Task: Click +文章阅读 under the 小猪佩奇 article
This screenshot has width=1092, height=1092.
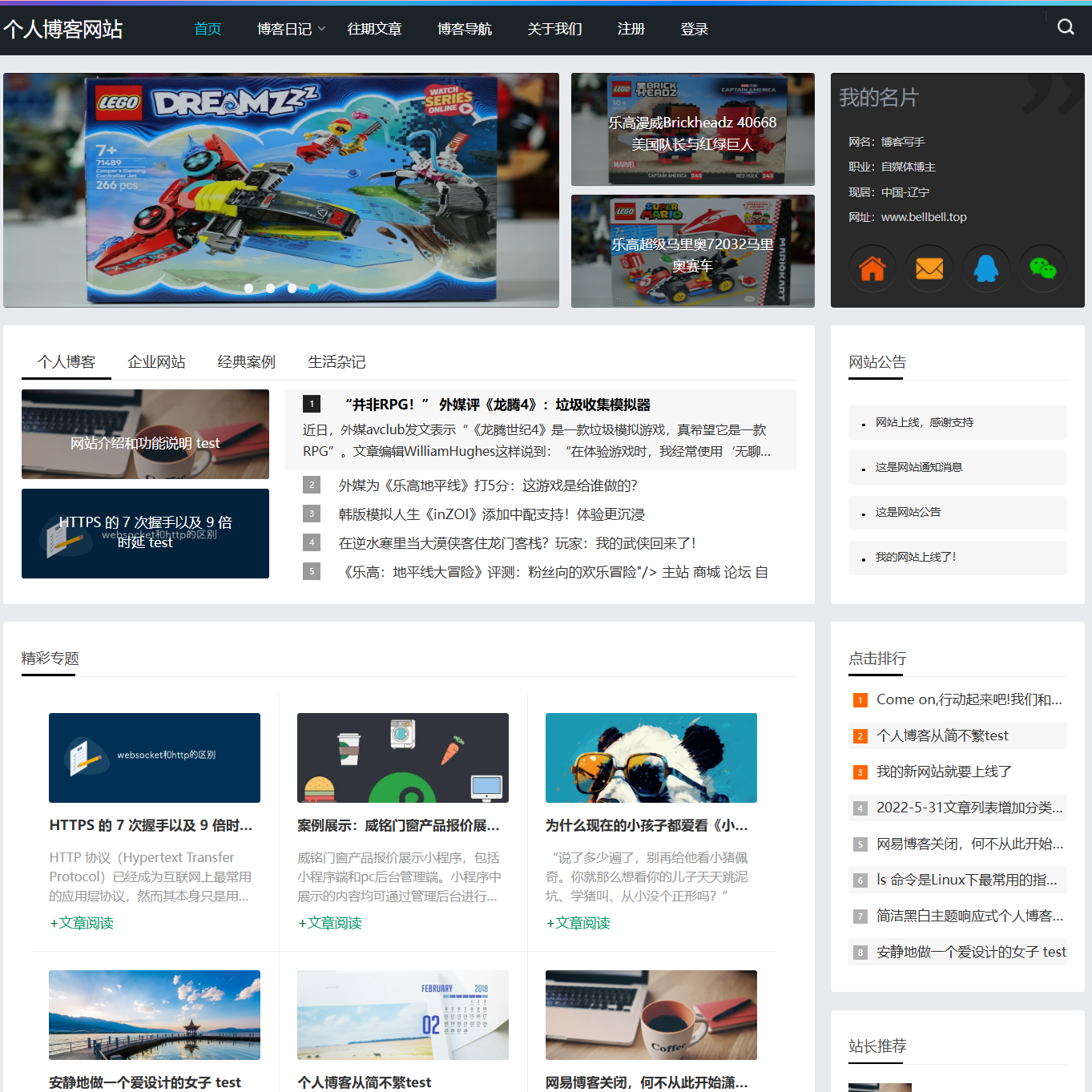Action: pos(578,923)
